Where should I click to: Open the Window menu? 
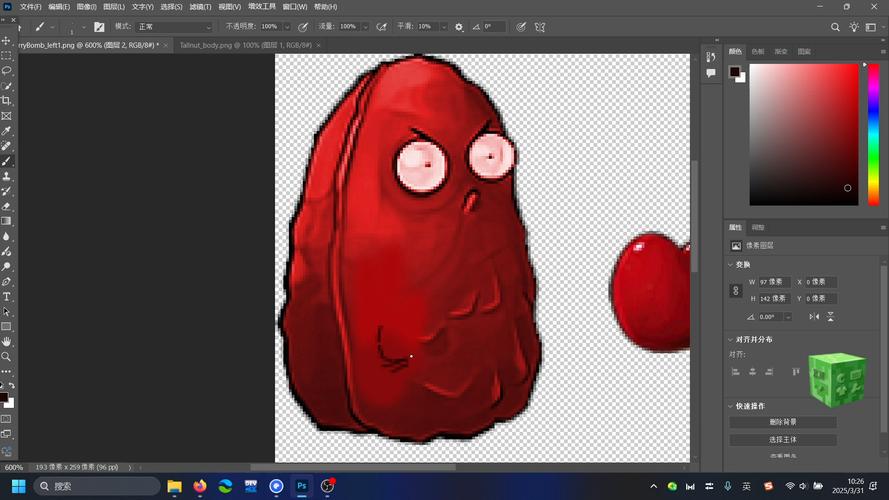pyautogui.click(x=295, y=7)
